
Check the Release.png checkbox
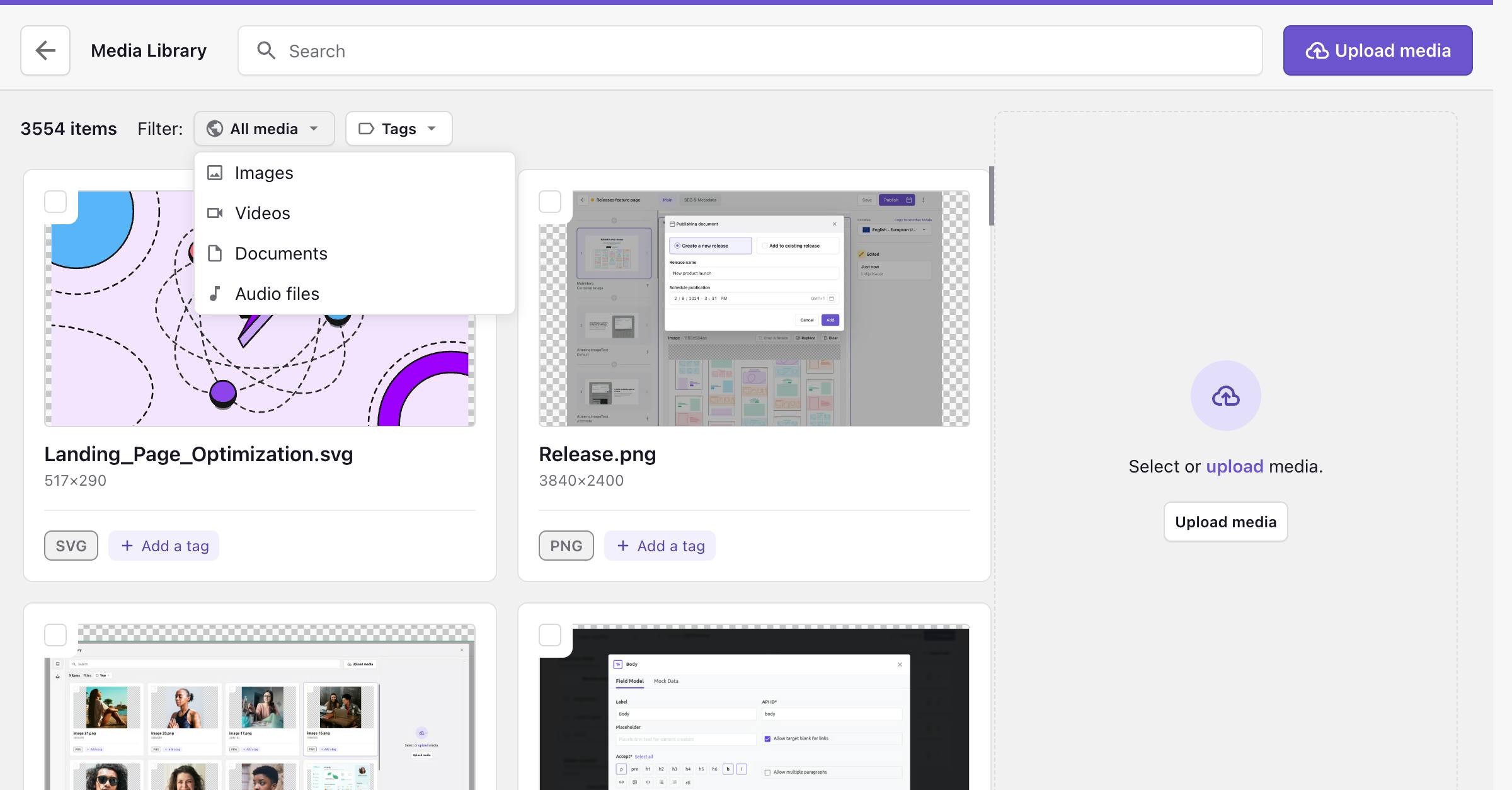[550, 202]
